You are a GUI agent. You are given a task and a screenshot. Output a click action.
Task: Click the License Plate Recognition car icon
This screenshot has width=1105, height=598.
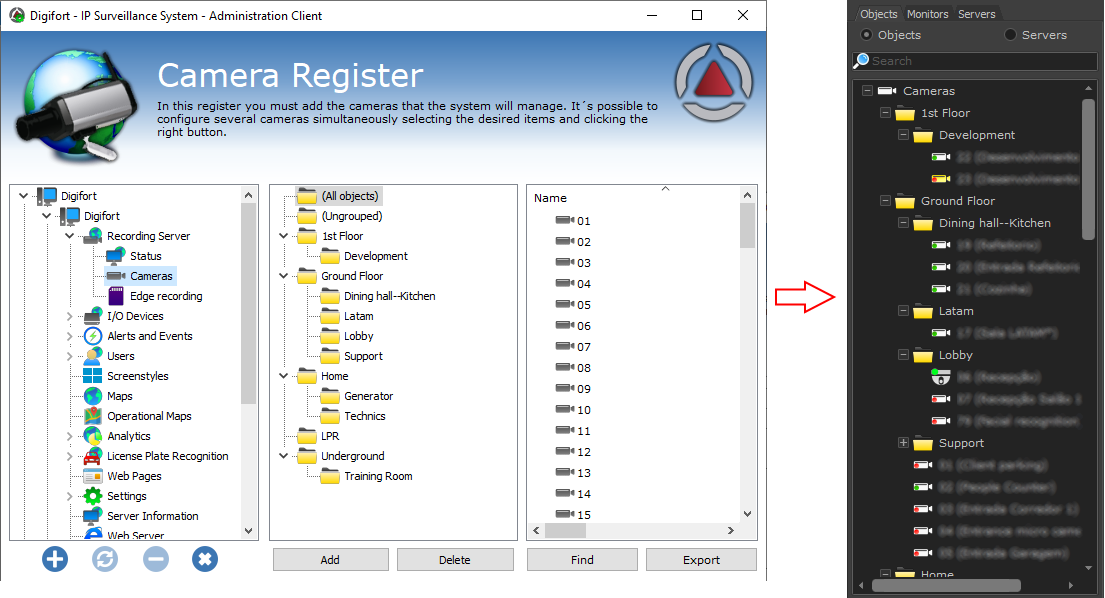tap(93, 456)
